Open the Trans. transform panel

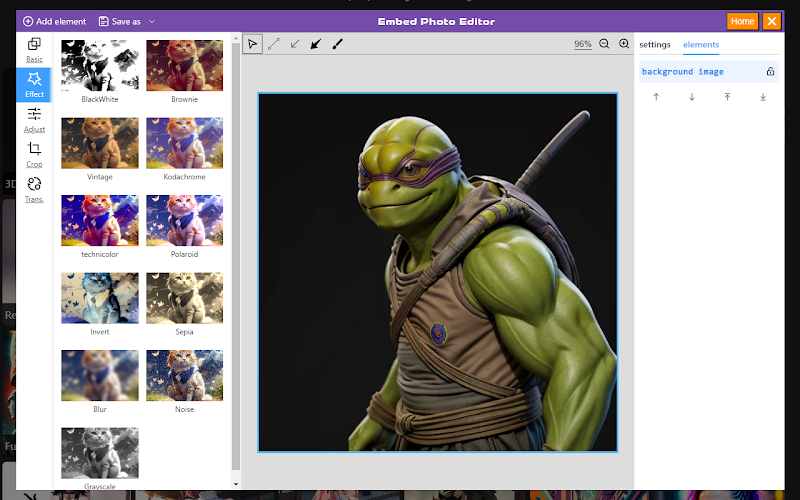[34, 190]
